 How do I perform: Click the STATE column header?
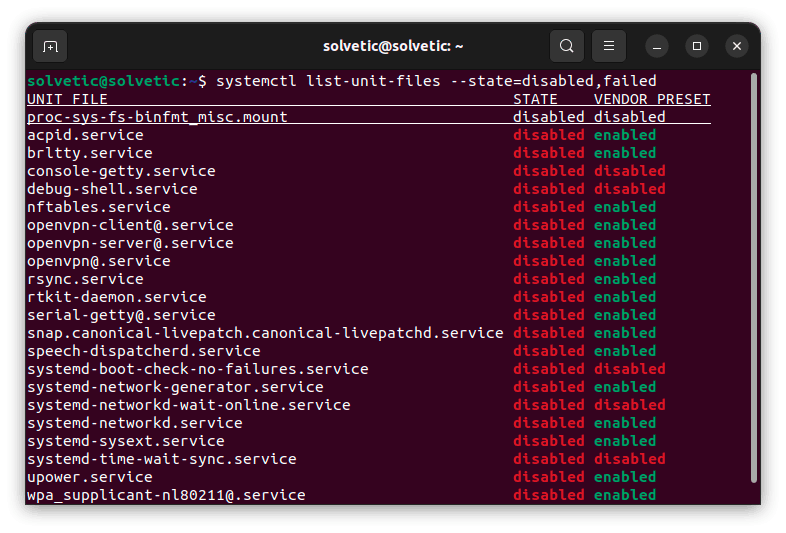click(535, 99)
